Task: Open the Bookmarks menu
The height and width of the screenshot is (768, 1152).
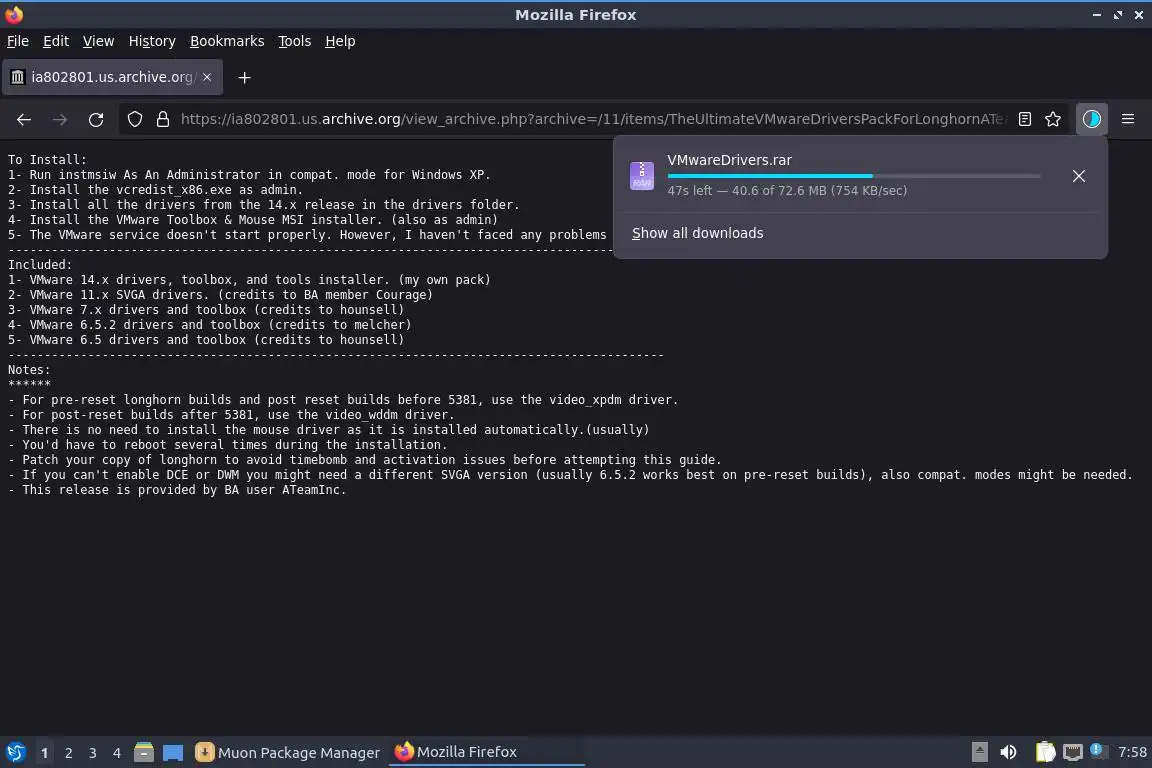Action: [227, 41]
